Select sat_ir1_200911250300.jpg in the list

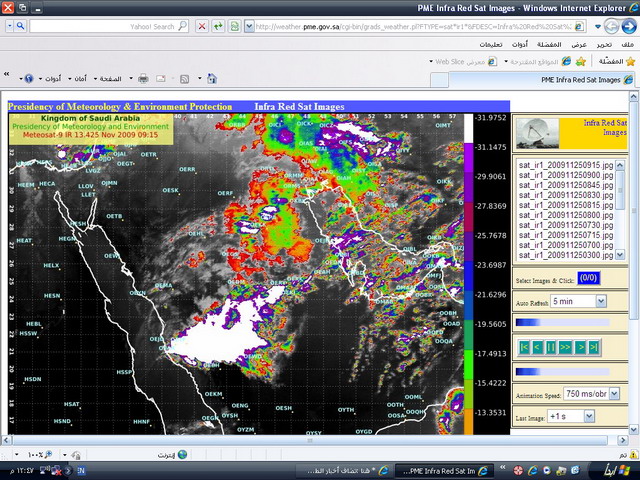click(566, 255)
